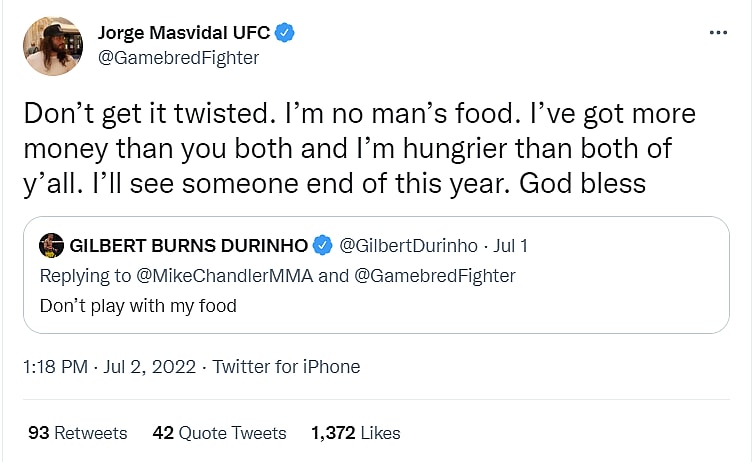Open the tweet's three-dot more options menu
Screen dimensions: 755x462
718,33
